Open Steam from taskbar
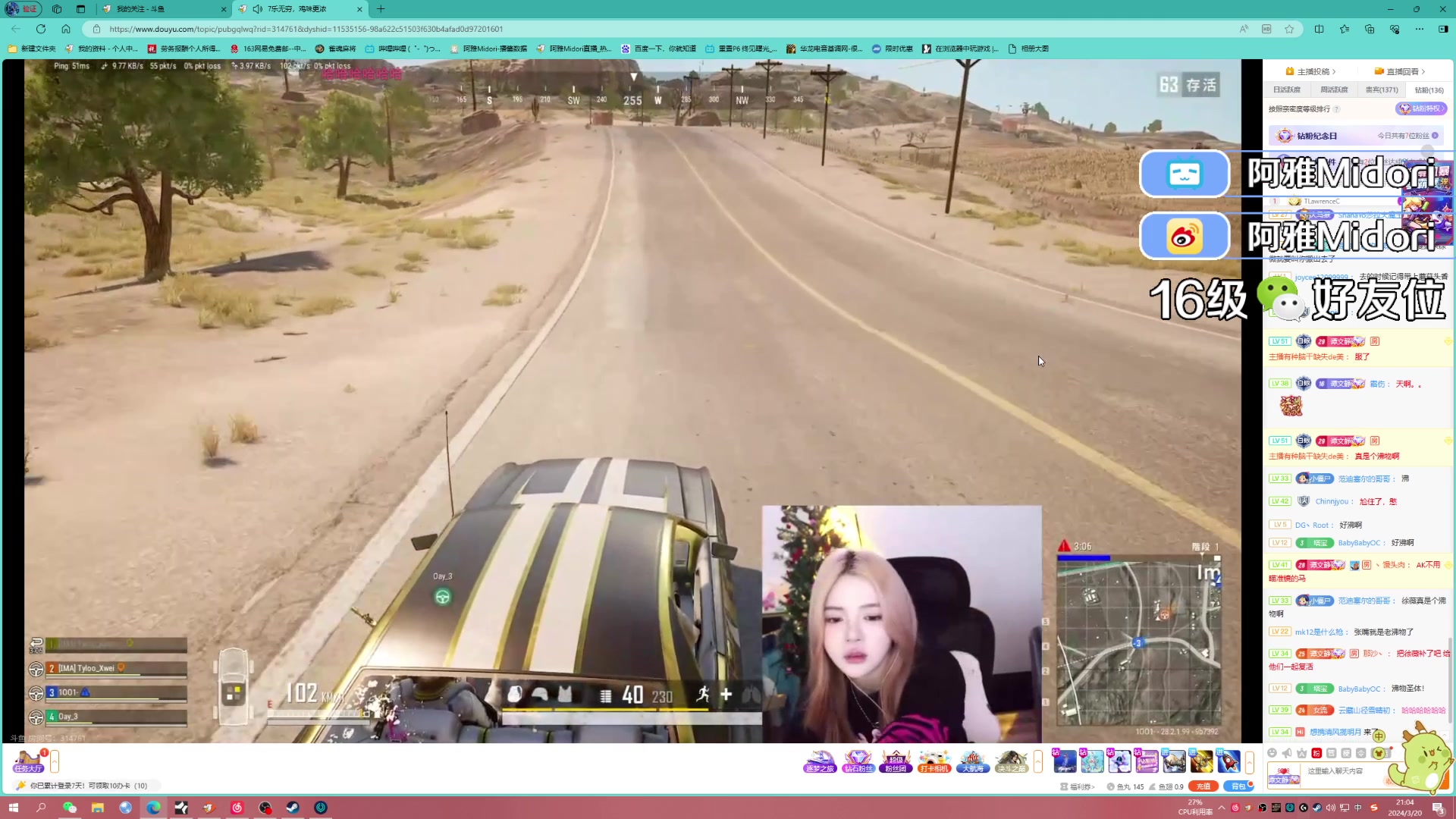This screenshot has height=819, width=1456. [293, 808]
